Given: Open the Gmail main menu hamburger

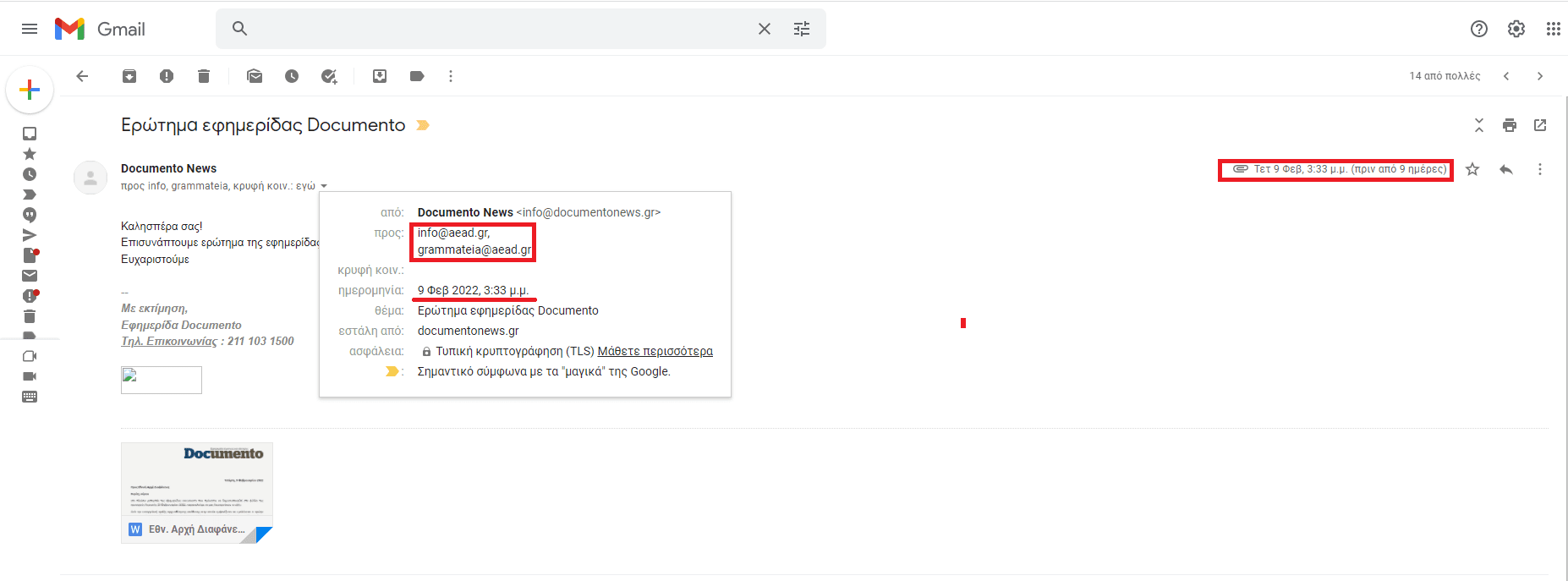Looking at the screenshot, I should pyautogui.click(x=30, y=29).
